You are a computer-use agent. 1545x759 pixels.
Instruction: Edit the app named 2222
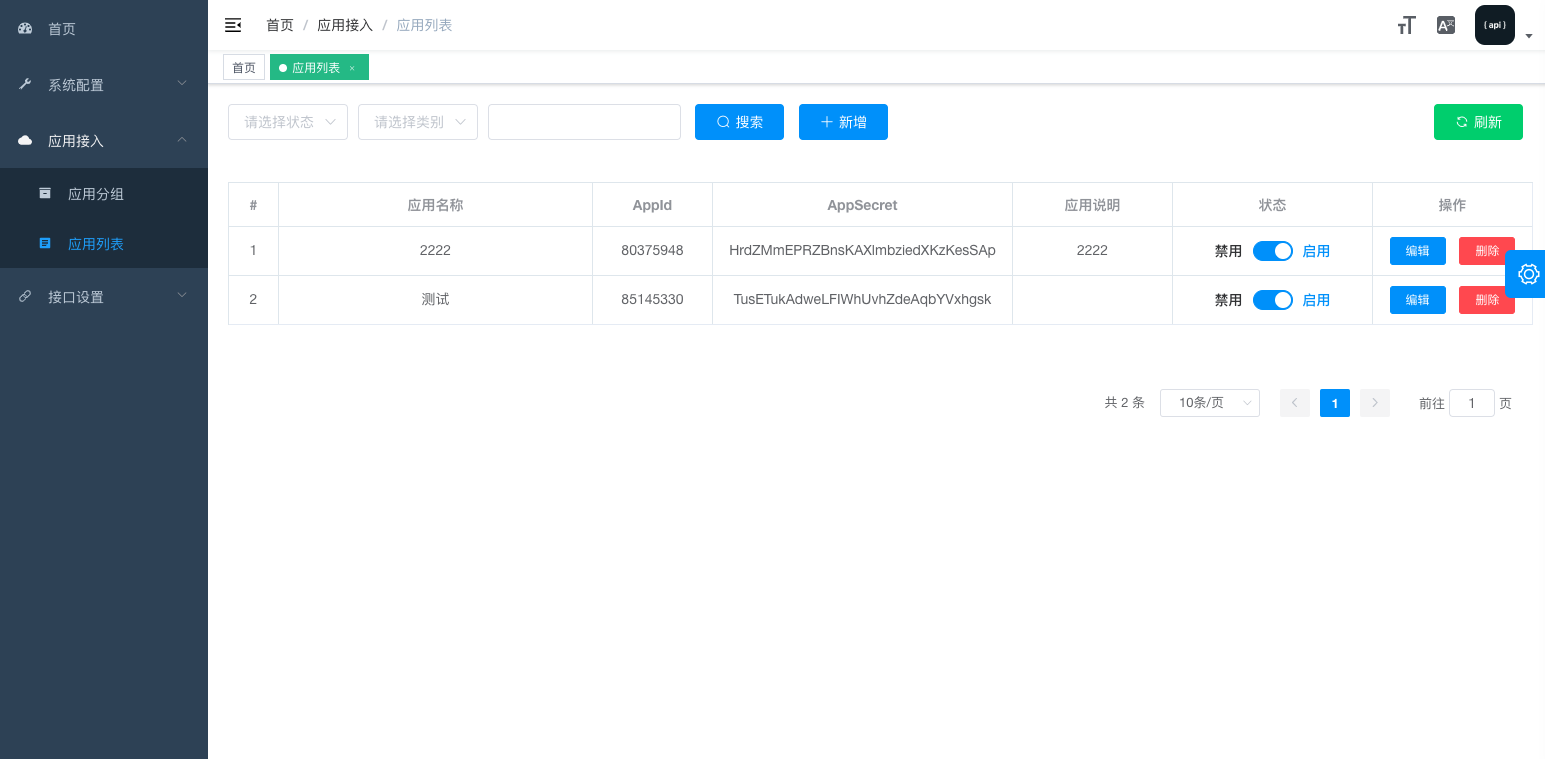tap(1418, 251)
